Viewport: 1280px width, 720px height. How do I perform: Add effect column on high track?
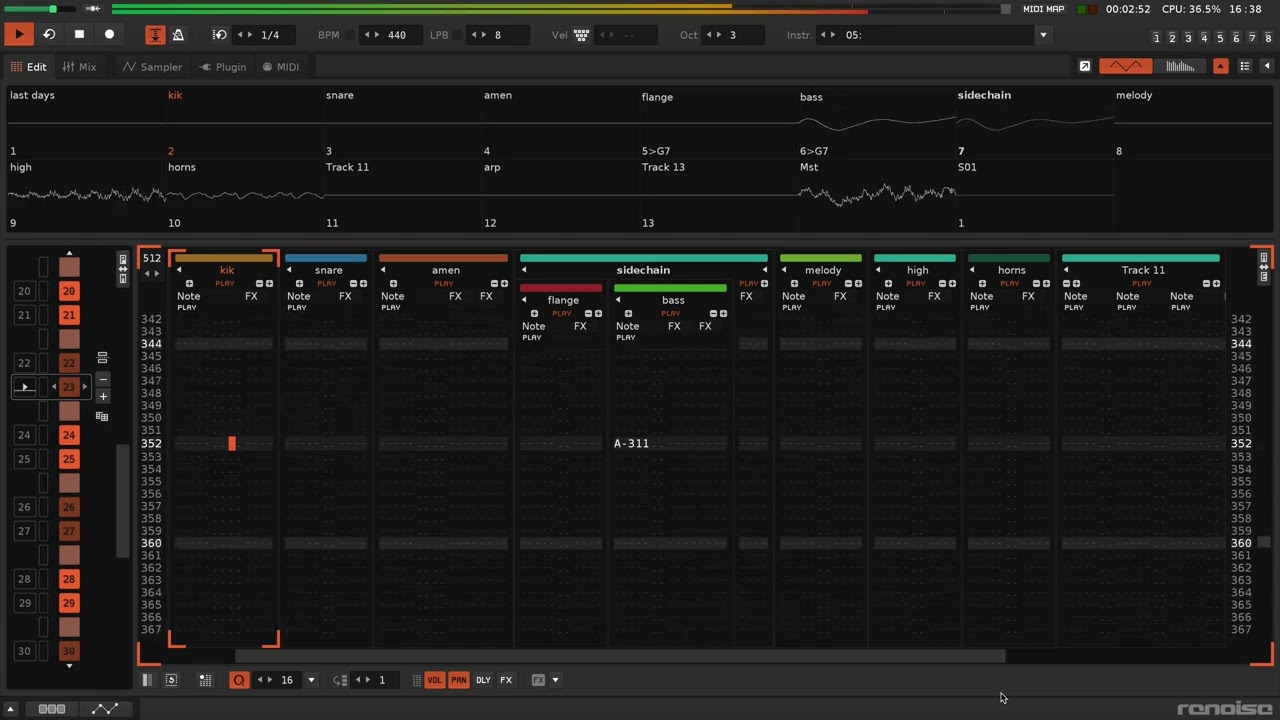(x=952, y=283)
